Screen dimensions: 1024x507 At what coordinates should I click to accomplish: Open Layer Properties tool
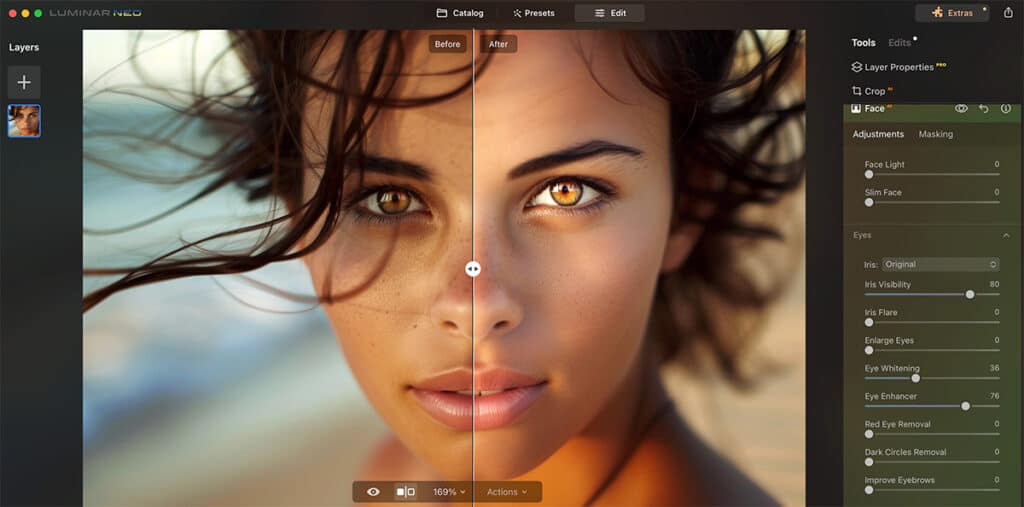[899, 67]
